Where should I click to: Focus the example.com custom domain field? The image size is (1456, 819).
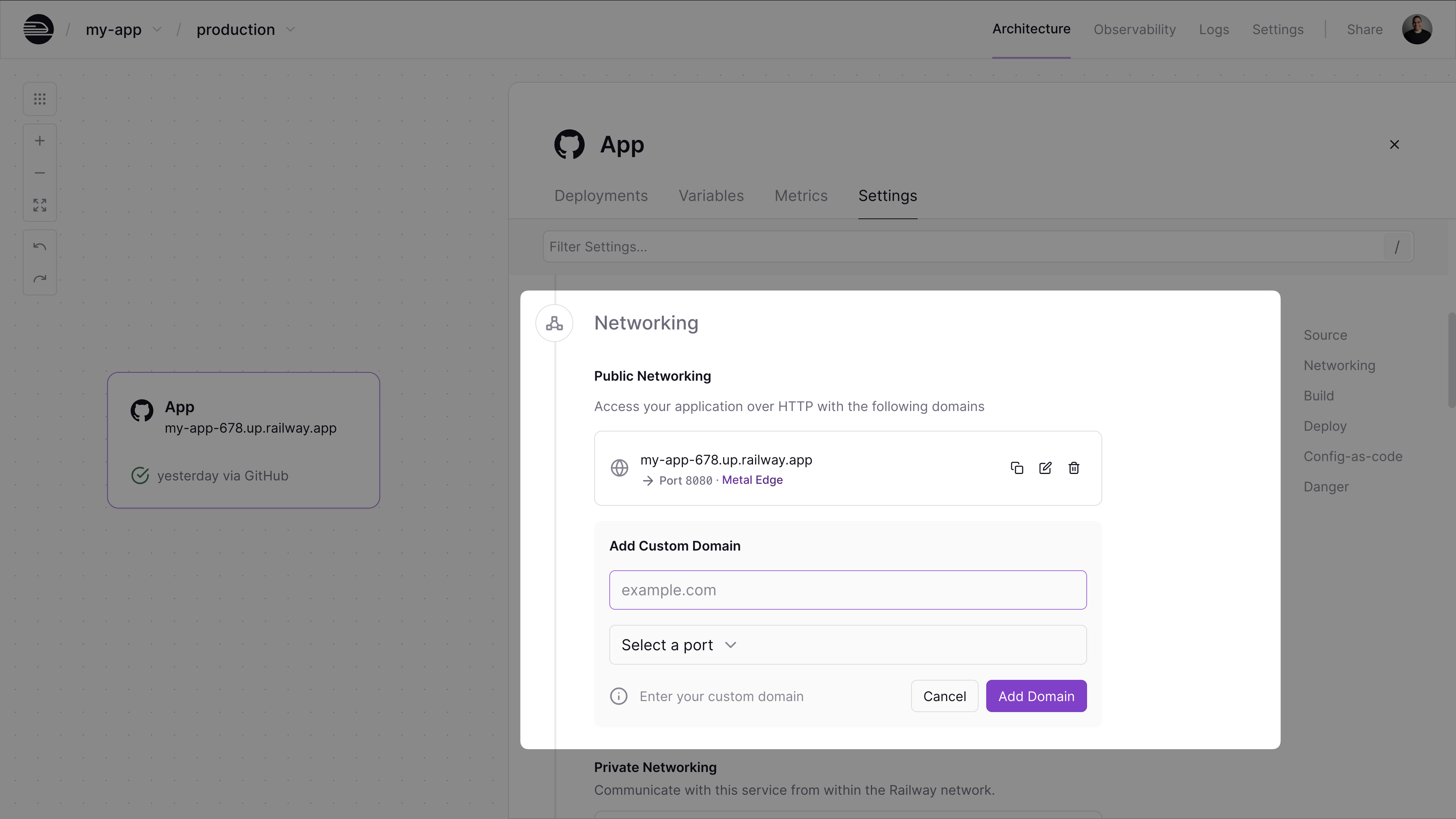pyautogui.click(x=847, y=590)
